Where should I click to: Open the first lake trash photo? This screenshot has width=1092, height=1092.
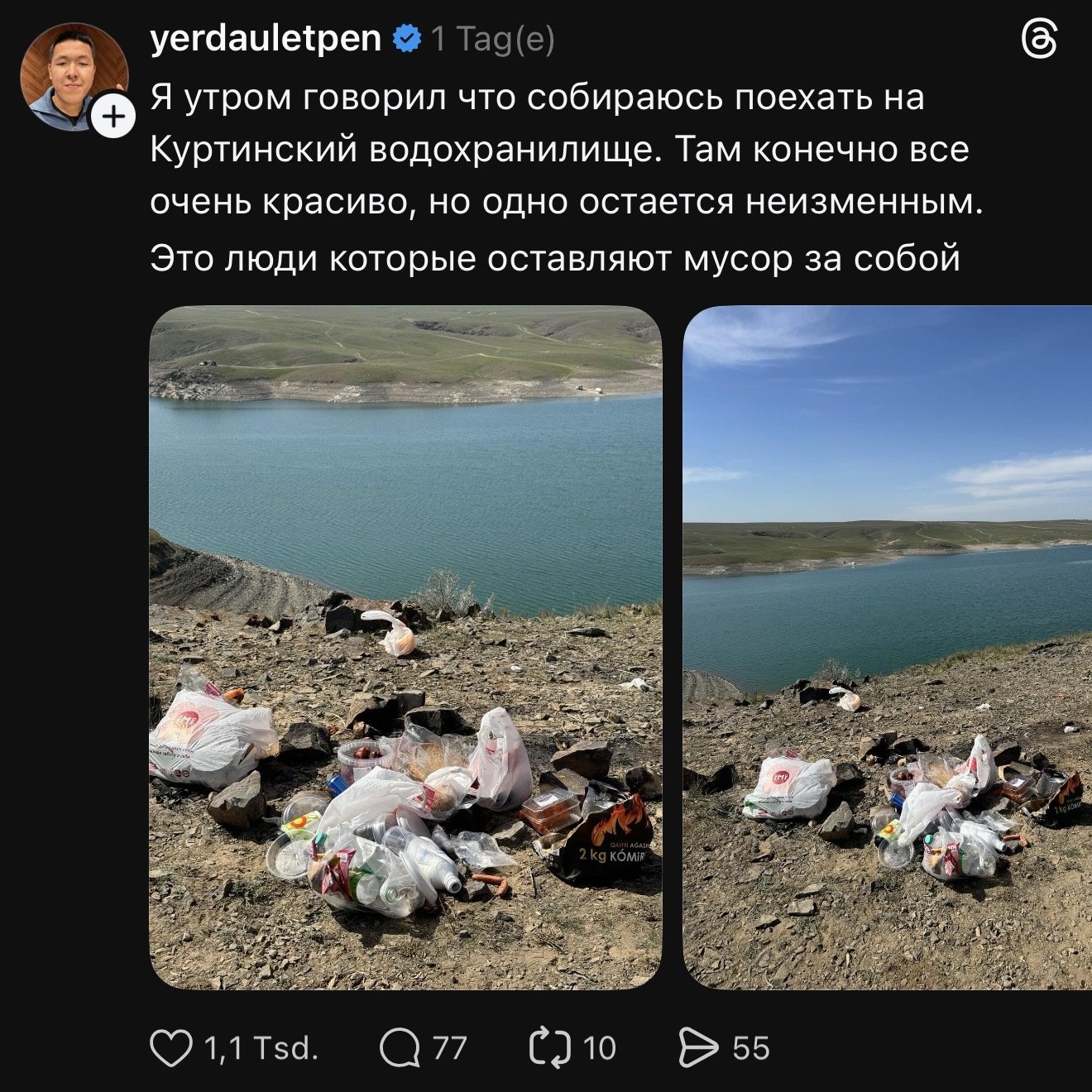[x=405, y=648]
